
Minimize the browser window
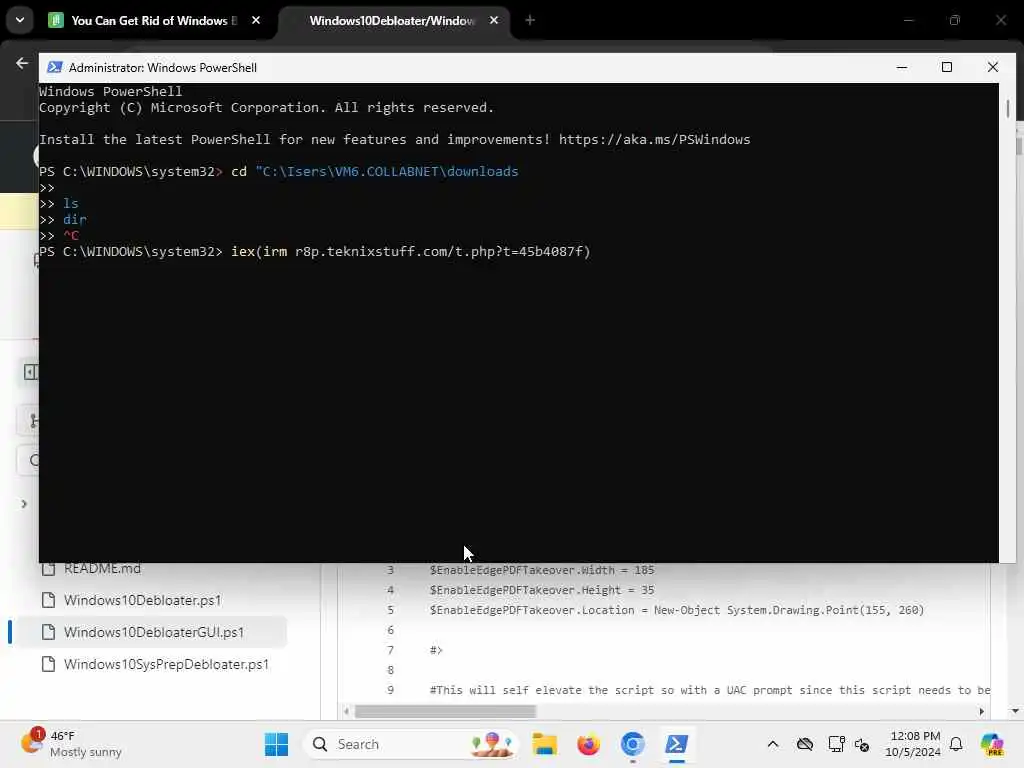908,20
